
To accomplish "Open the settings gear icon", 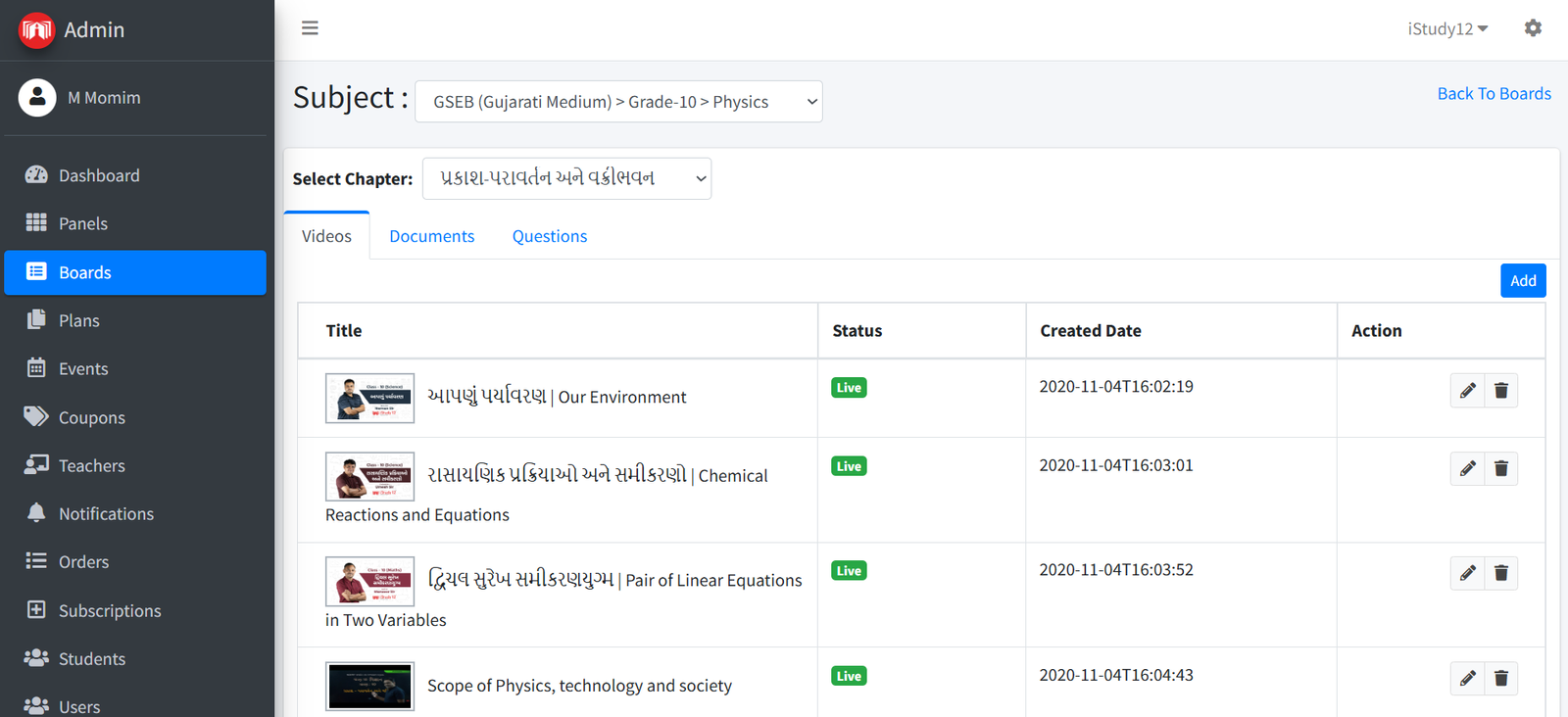I will [x=1533, y=28].
